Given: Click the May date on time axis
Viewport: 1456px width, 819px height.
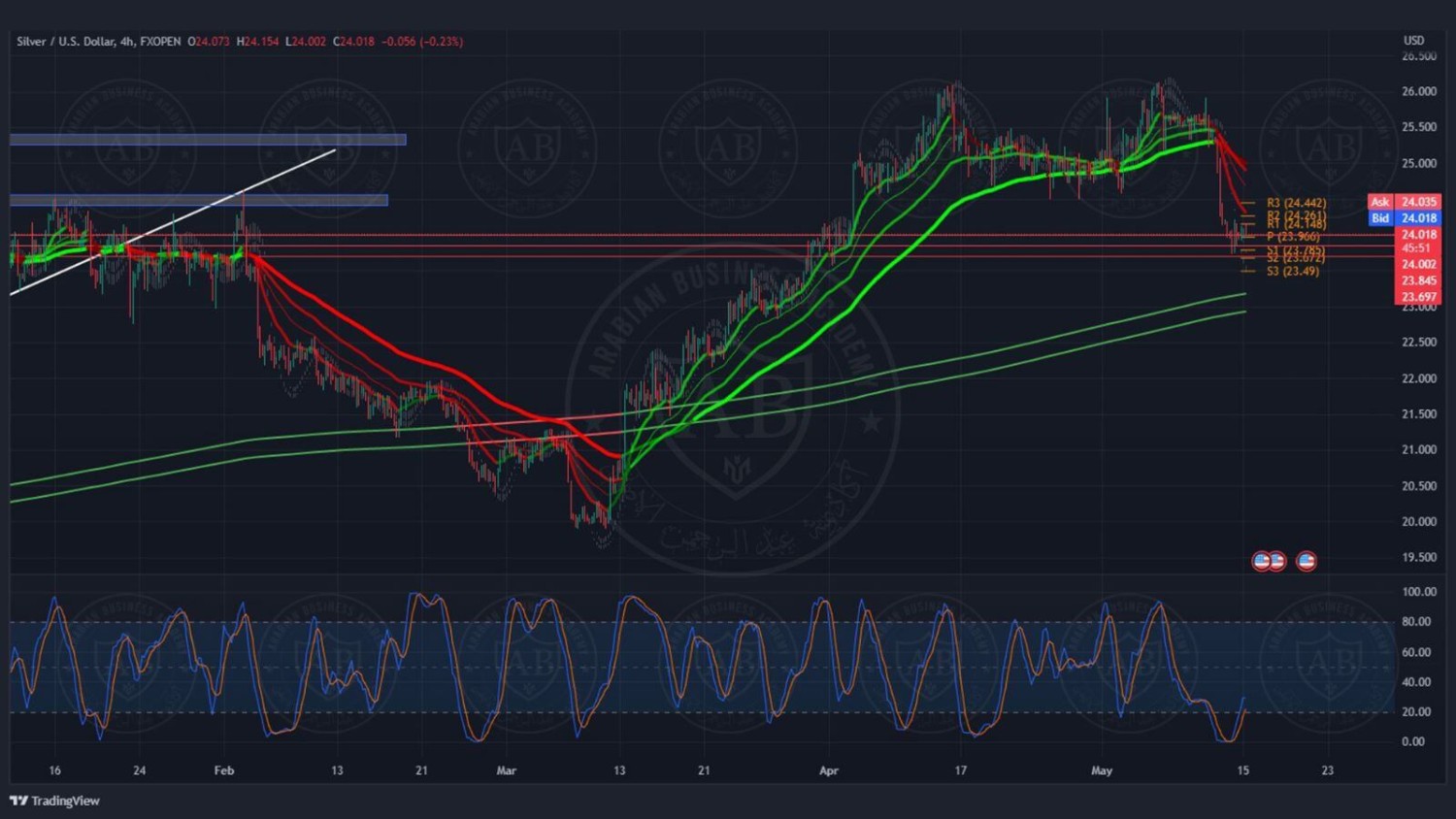Looking at the screenshot, I should pyautogui.click(x=1101, y=770).
